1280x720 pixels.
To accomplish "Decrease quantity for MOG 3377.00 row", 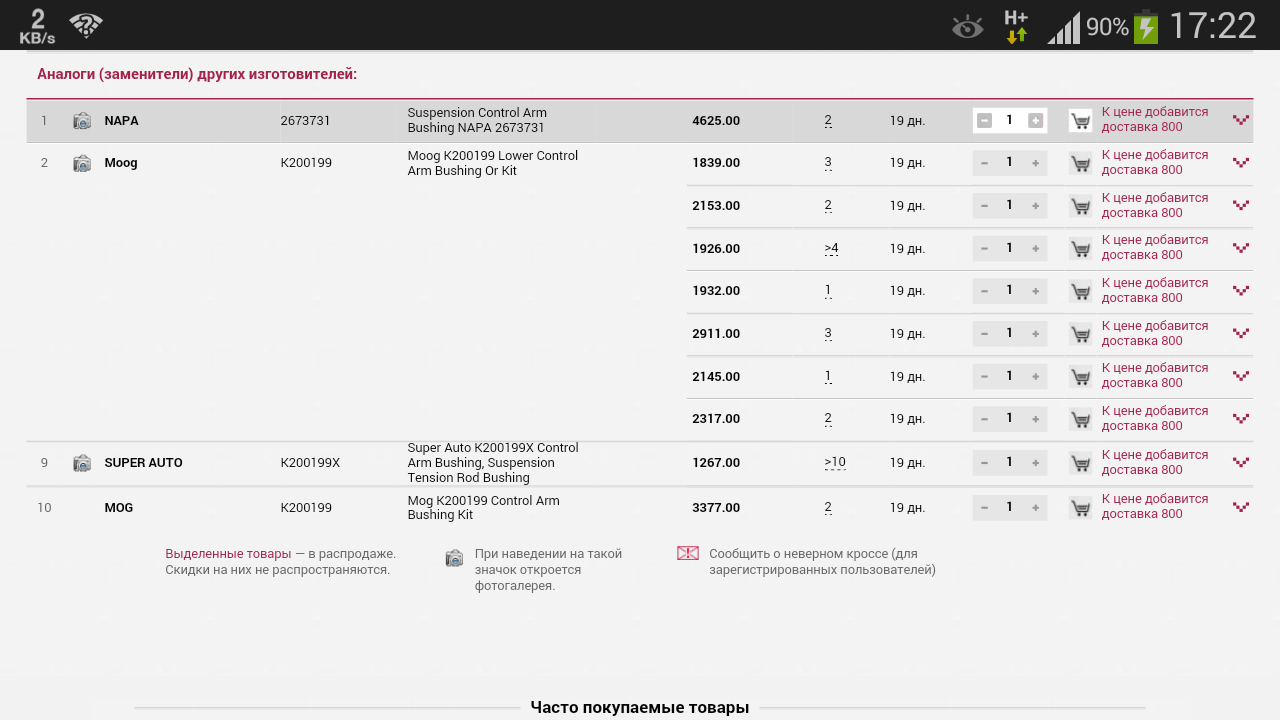I will click(984, 508).
